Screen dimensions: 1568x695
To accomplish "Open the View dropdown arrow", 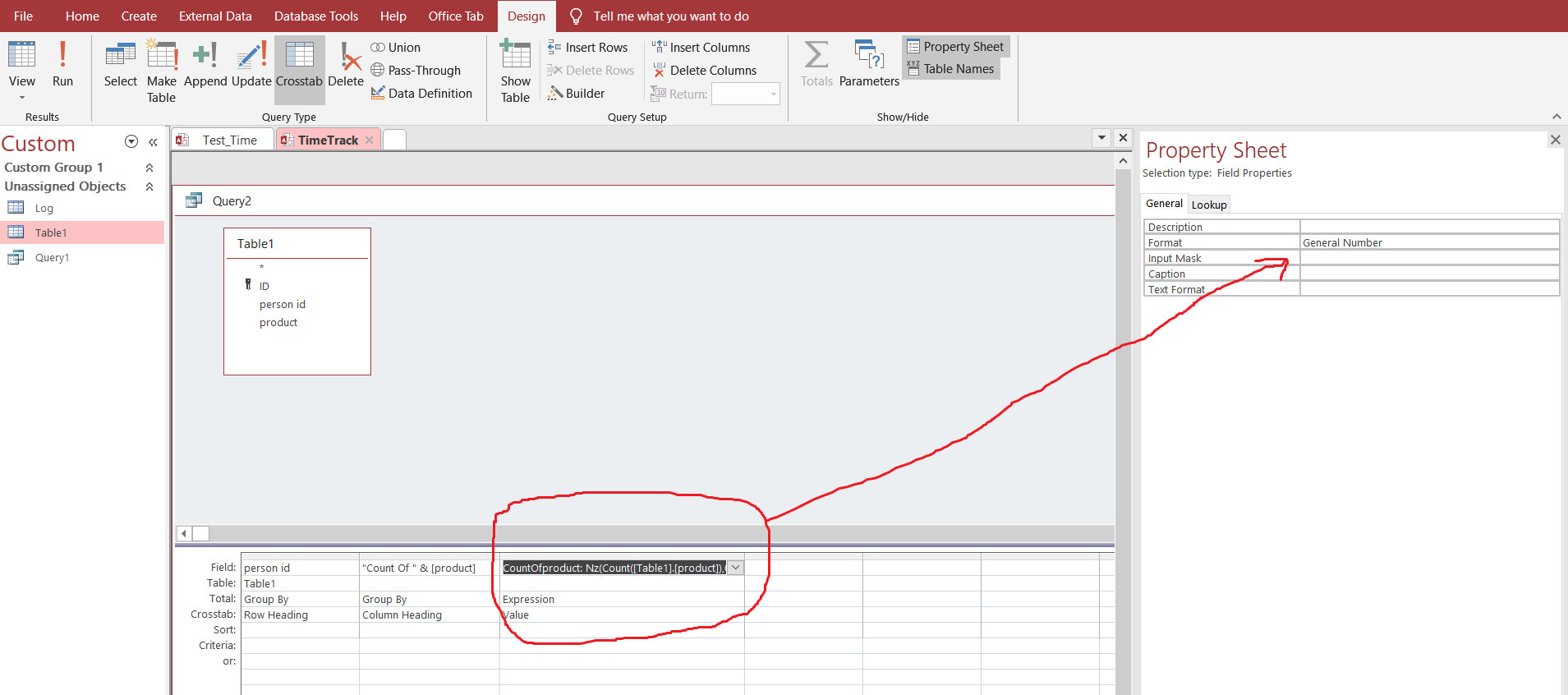I will point(22,98).
